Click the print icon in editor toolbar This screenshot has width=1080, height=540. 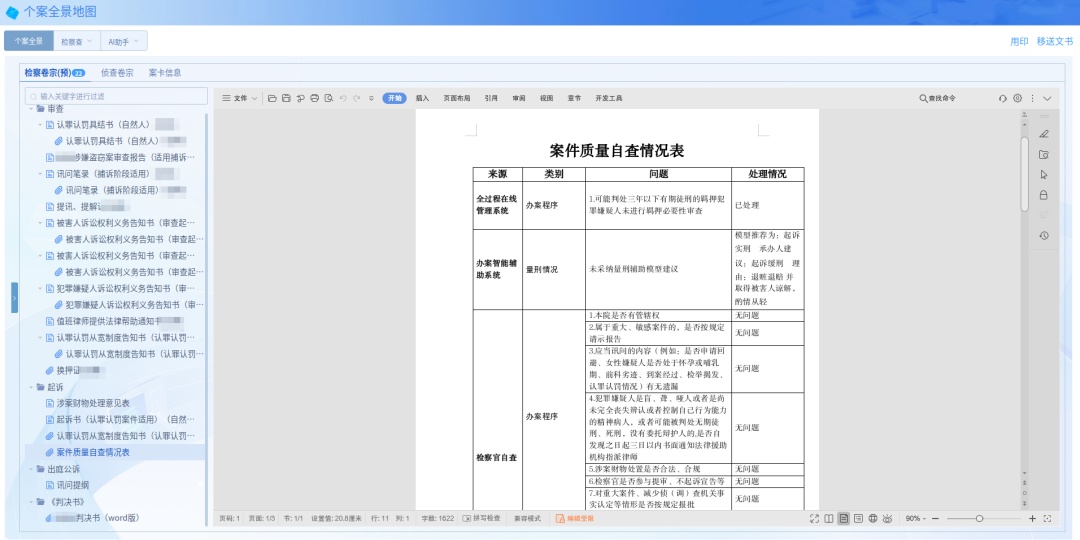315,98
